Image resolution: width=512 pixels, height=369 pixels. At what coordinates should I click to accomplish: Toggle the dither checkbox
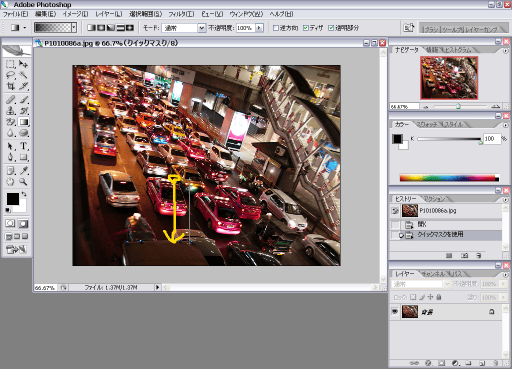pos(306,28)
